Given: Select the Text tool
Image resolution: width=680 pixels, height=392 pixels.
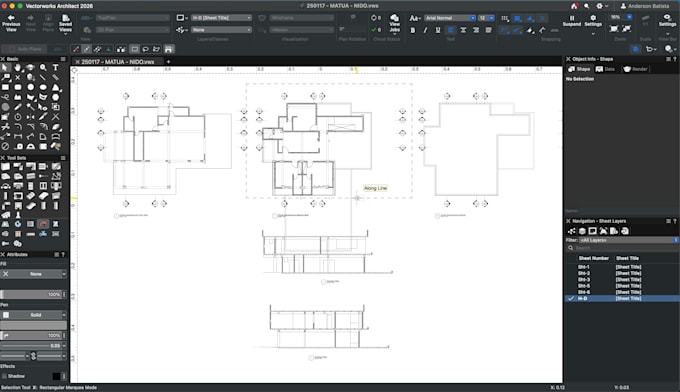Looking at the screenshot, I should [56, 68].
